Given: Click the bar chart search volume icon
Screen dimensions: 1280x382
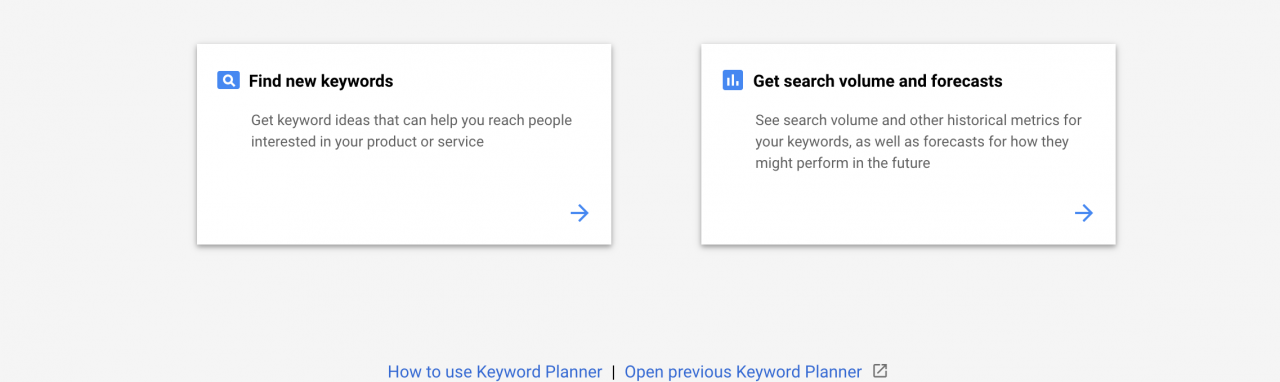Looking at the screenshot, I should (732, 81).
